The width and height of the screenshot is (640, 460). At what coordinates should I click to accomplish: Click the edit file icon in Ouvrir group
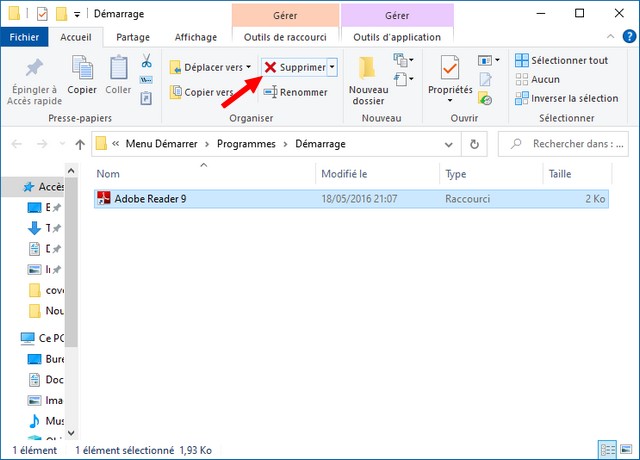tap(485, 80)
